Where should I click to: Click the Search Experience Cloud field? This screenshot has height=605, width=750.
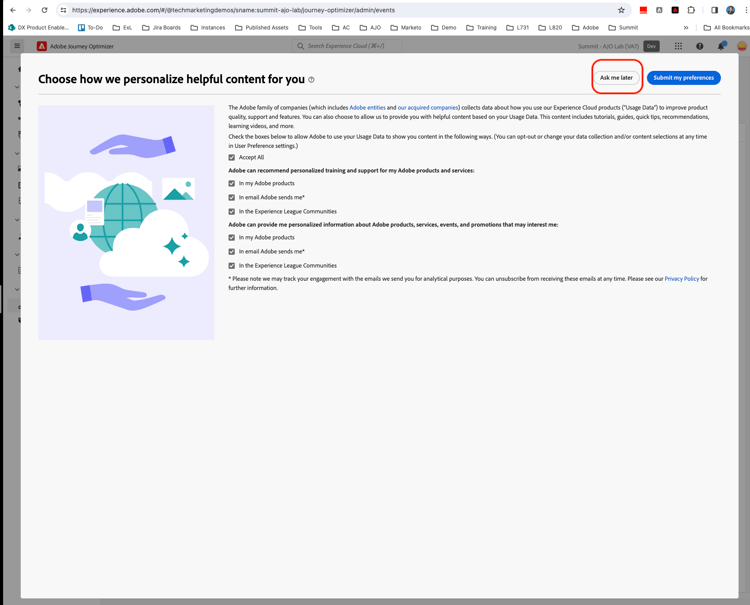pos(347,46)
